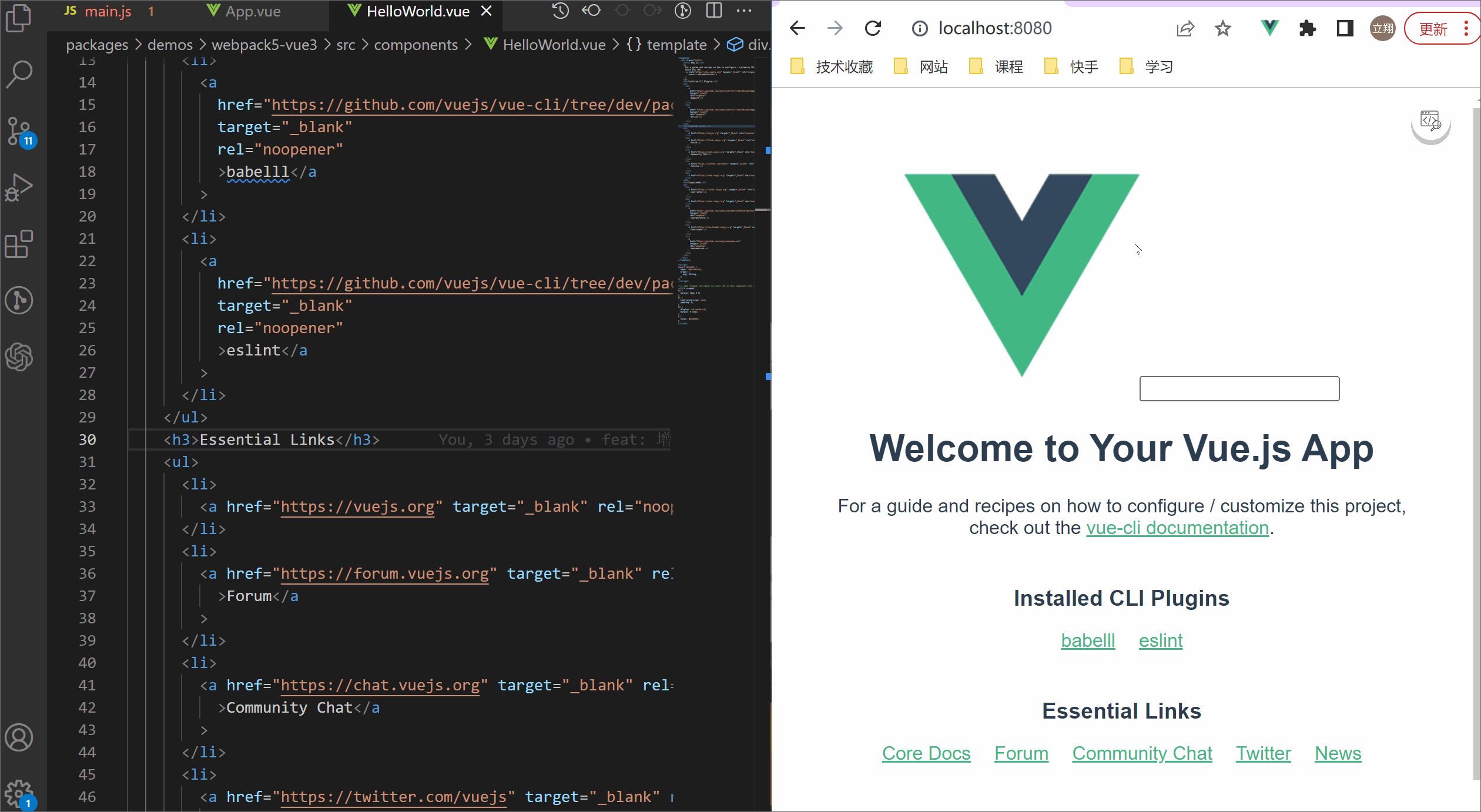Open the Search view in the activity bar
The image size is (1481, 812).
pos(19,73)
